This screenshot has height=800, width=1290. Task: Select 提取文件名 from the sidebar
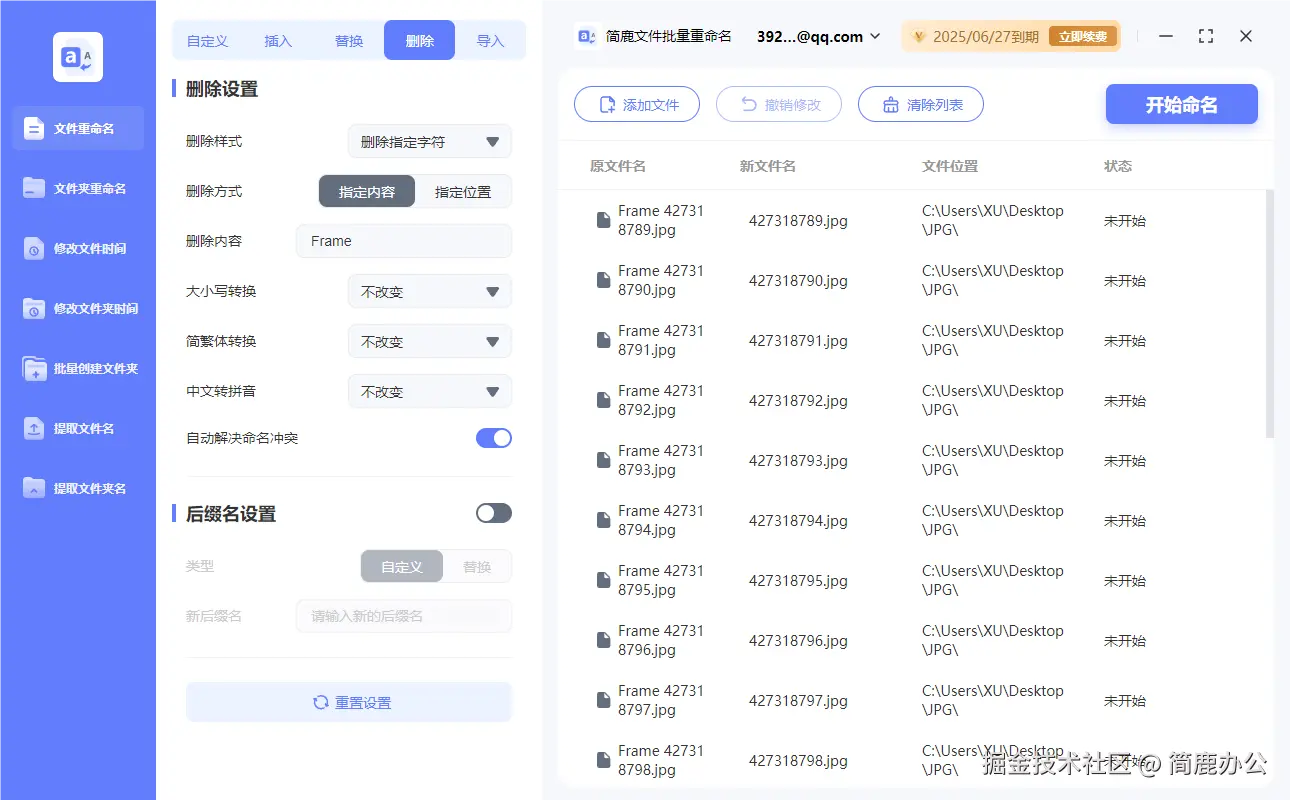click(77, 428)
